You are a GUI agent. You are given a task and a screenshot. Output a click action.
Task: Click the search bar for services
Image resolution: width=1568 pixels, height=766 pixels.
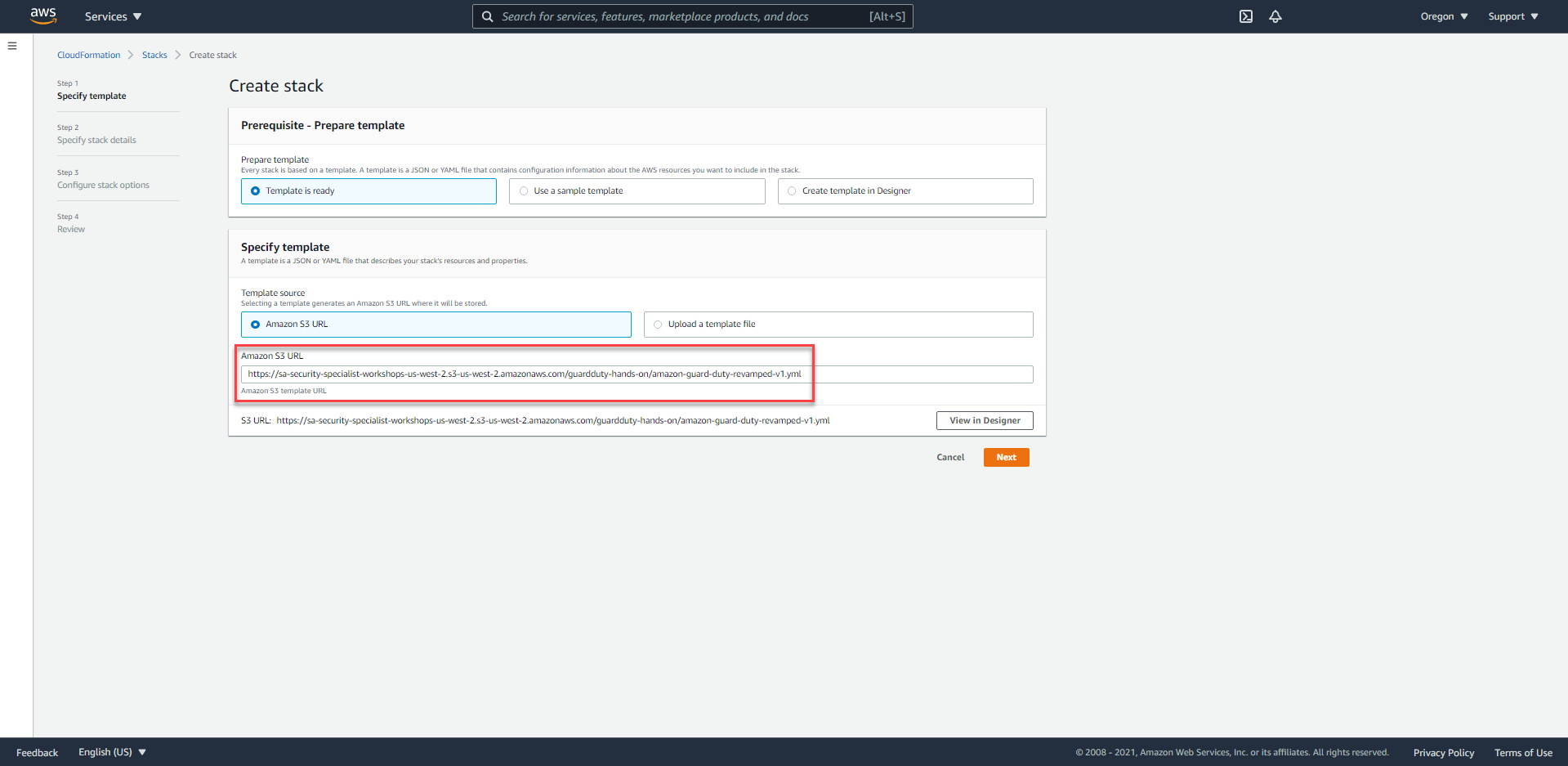pos(692,16)
